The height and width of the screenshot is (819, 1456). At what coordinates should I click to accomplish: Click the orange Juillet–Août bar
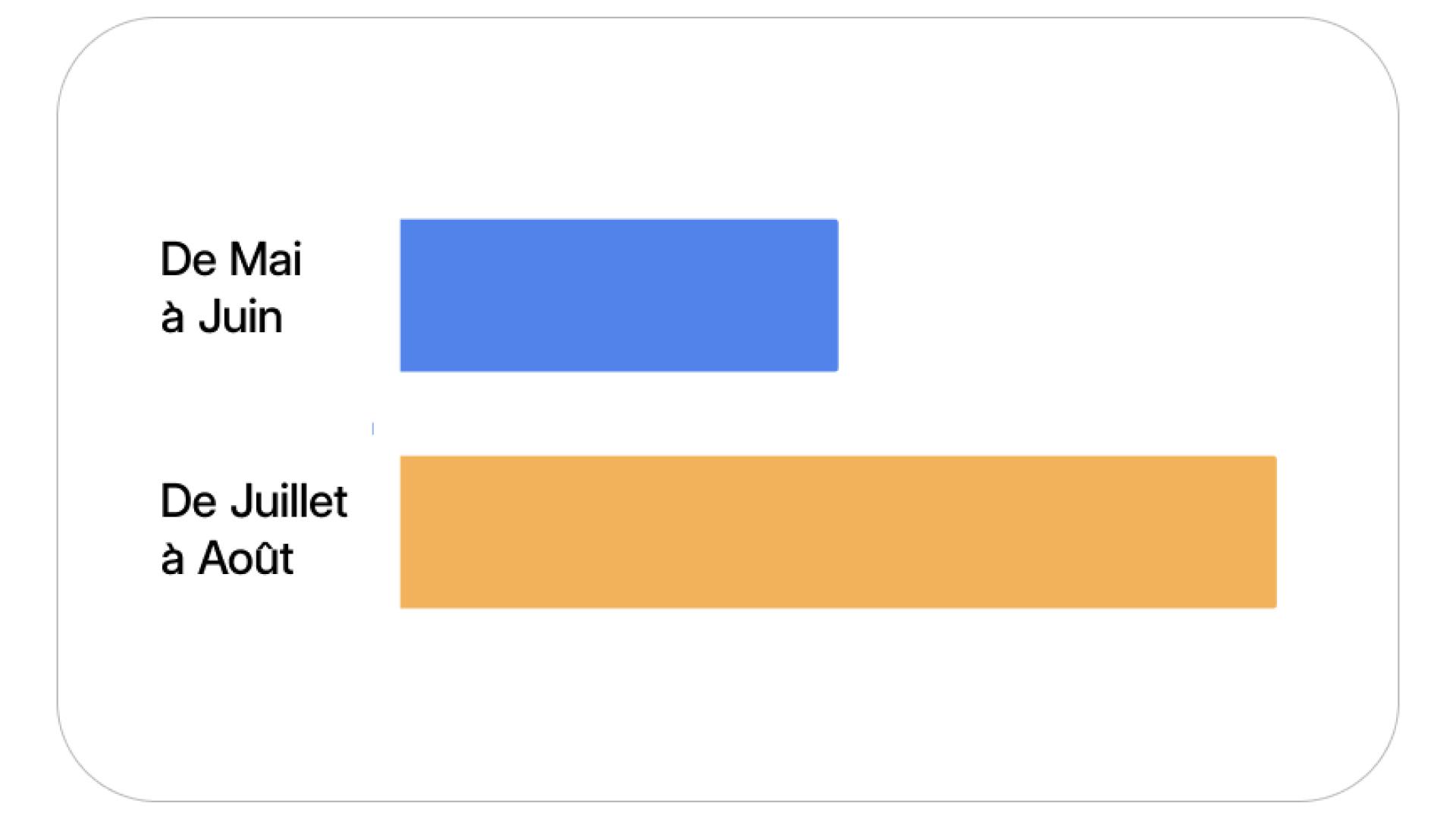point(838,532)
